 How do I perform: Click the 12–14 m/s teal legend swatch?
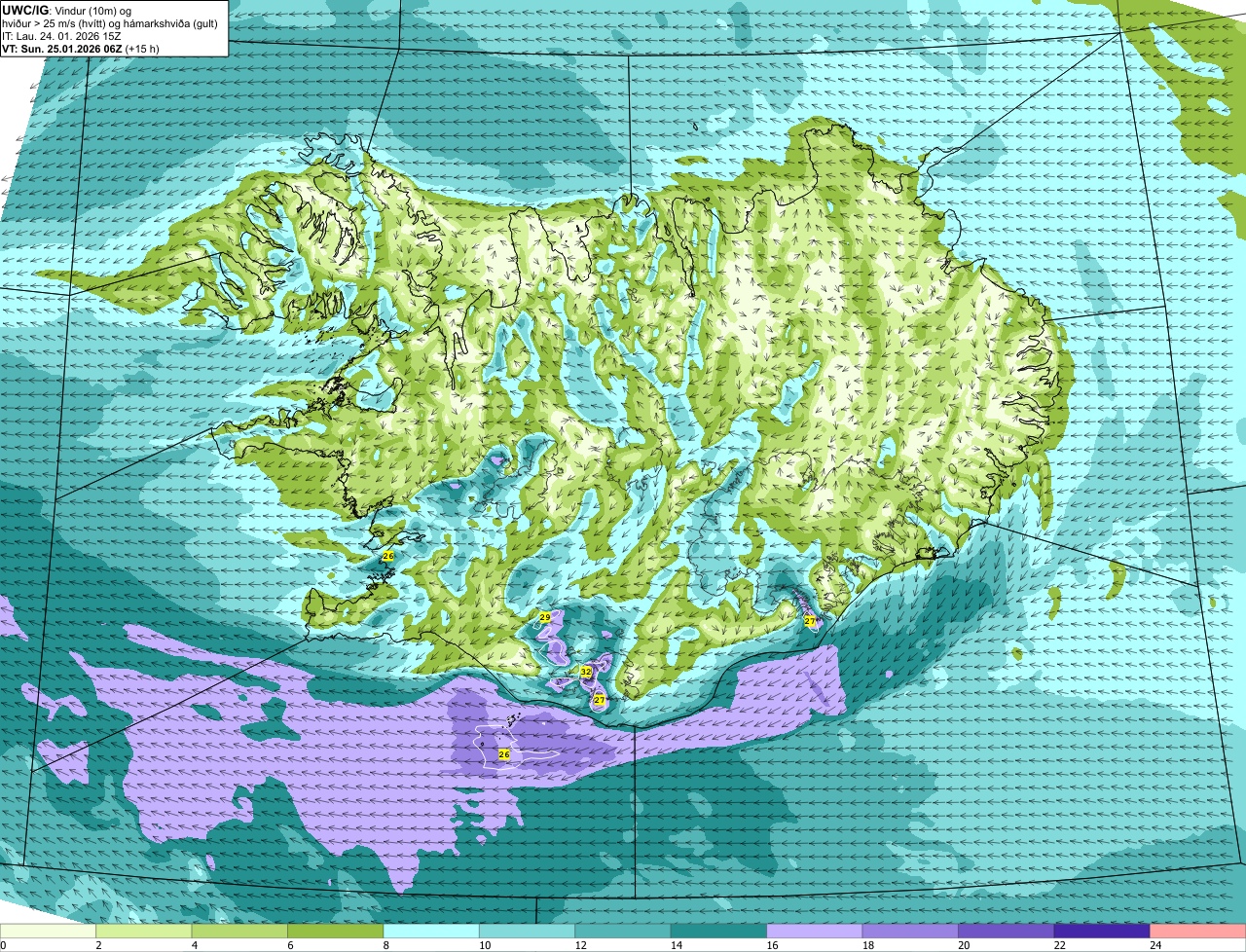623,931
